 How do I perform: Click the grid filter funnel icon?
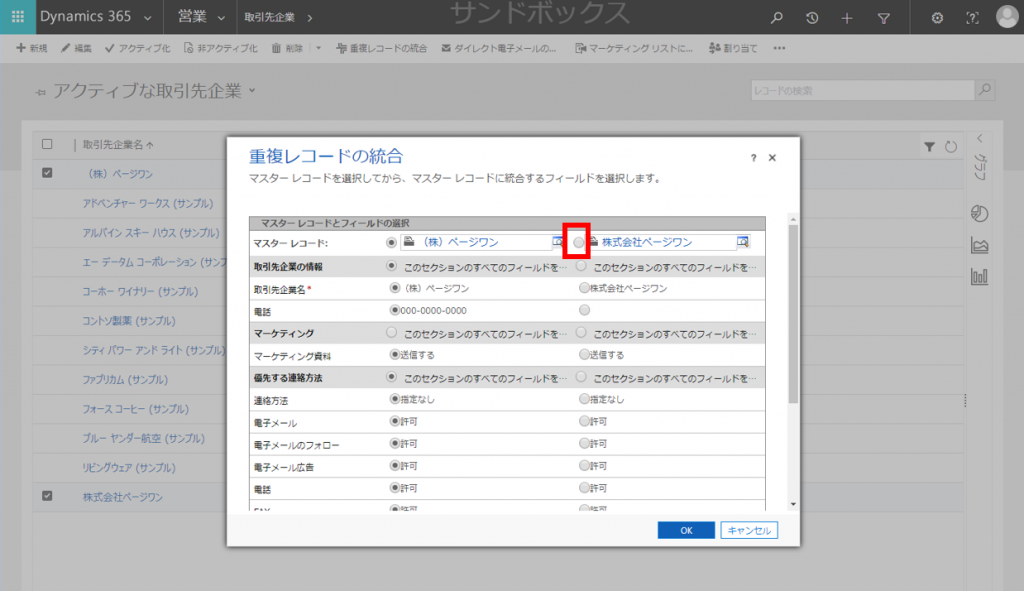coord(929,147)
